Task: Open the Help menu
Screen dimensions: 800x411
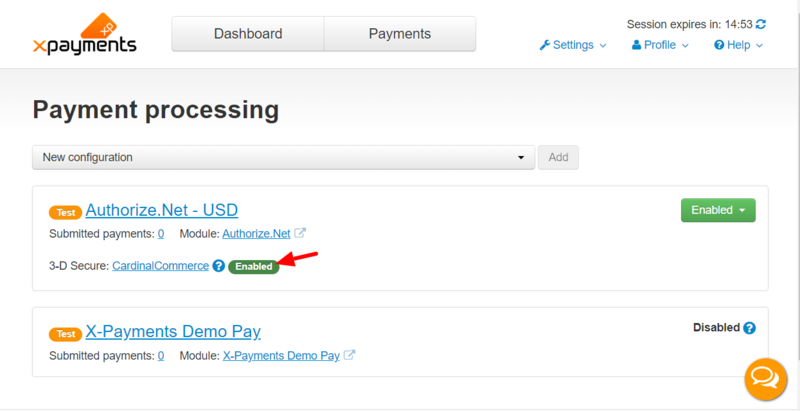Action: point(738,45)
